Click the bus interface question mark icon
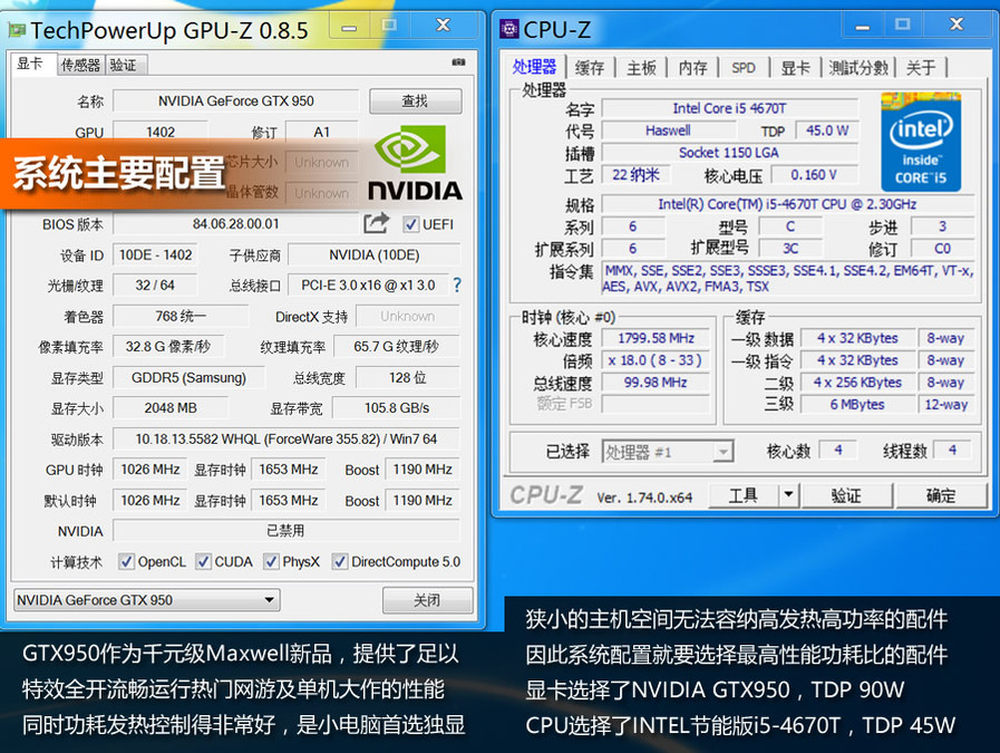This screenshot has width=1000, height=753. [457, 285]
